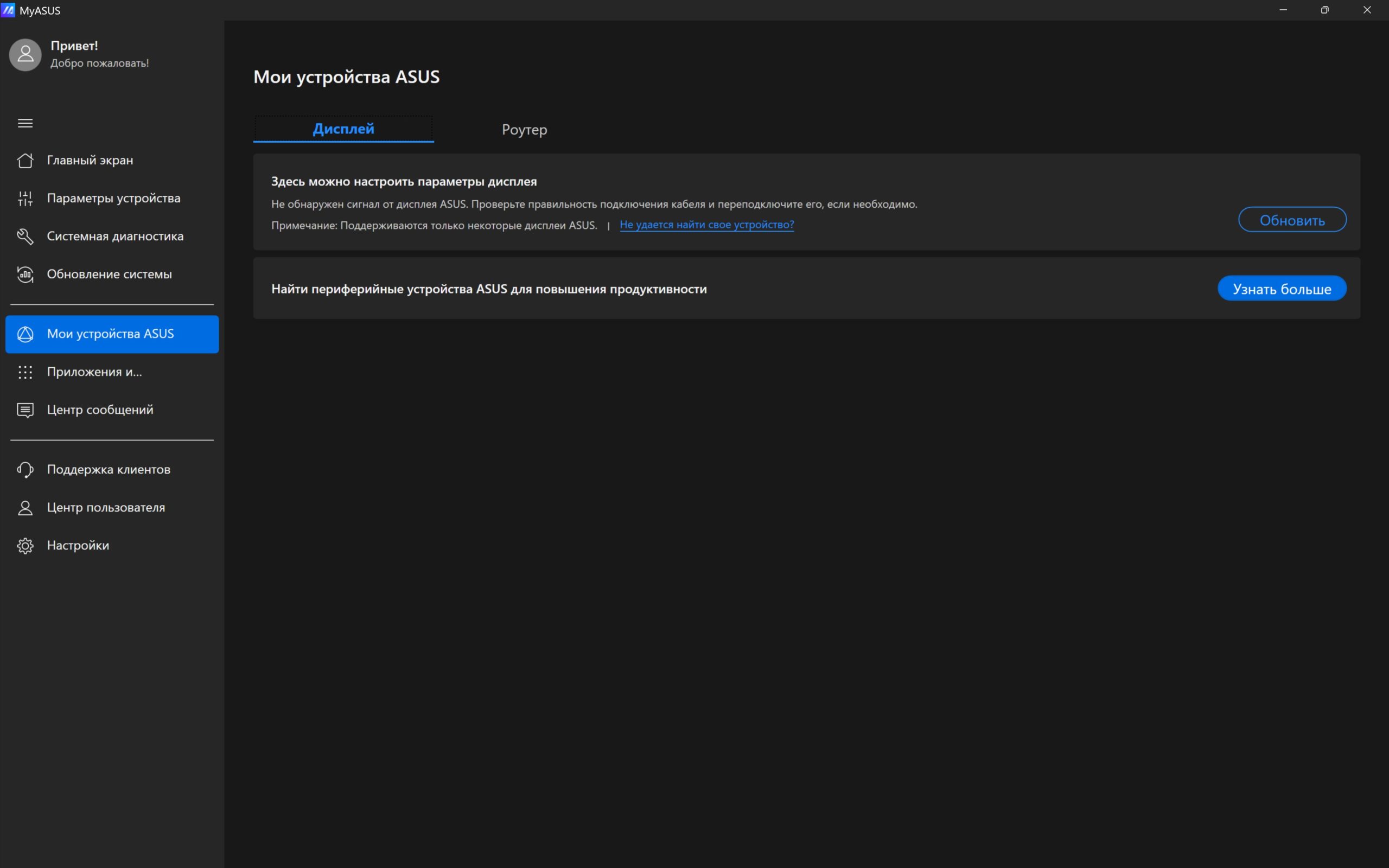Click the Добро пожаловать! text
This screenshot has width=1389, height=868.
[x=100, y=63]
